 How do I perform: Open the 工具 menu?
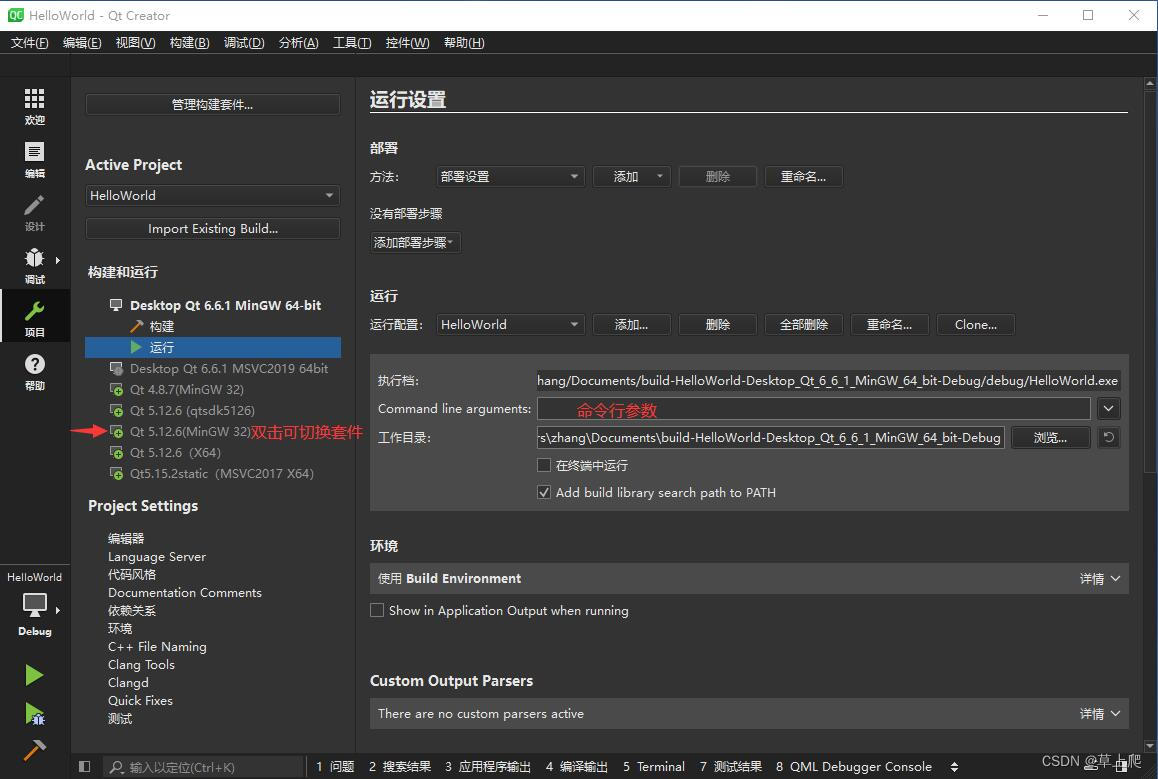[350, 42]
